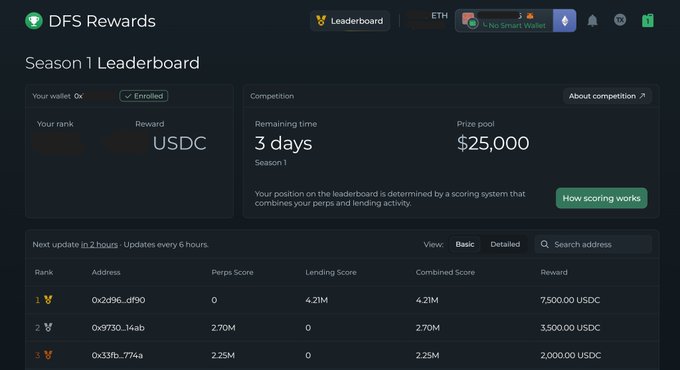The image size is (680, 370).
Task: Click the DFS Rewards title text
Action: click(102, 21)
